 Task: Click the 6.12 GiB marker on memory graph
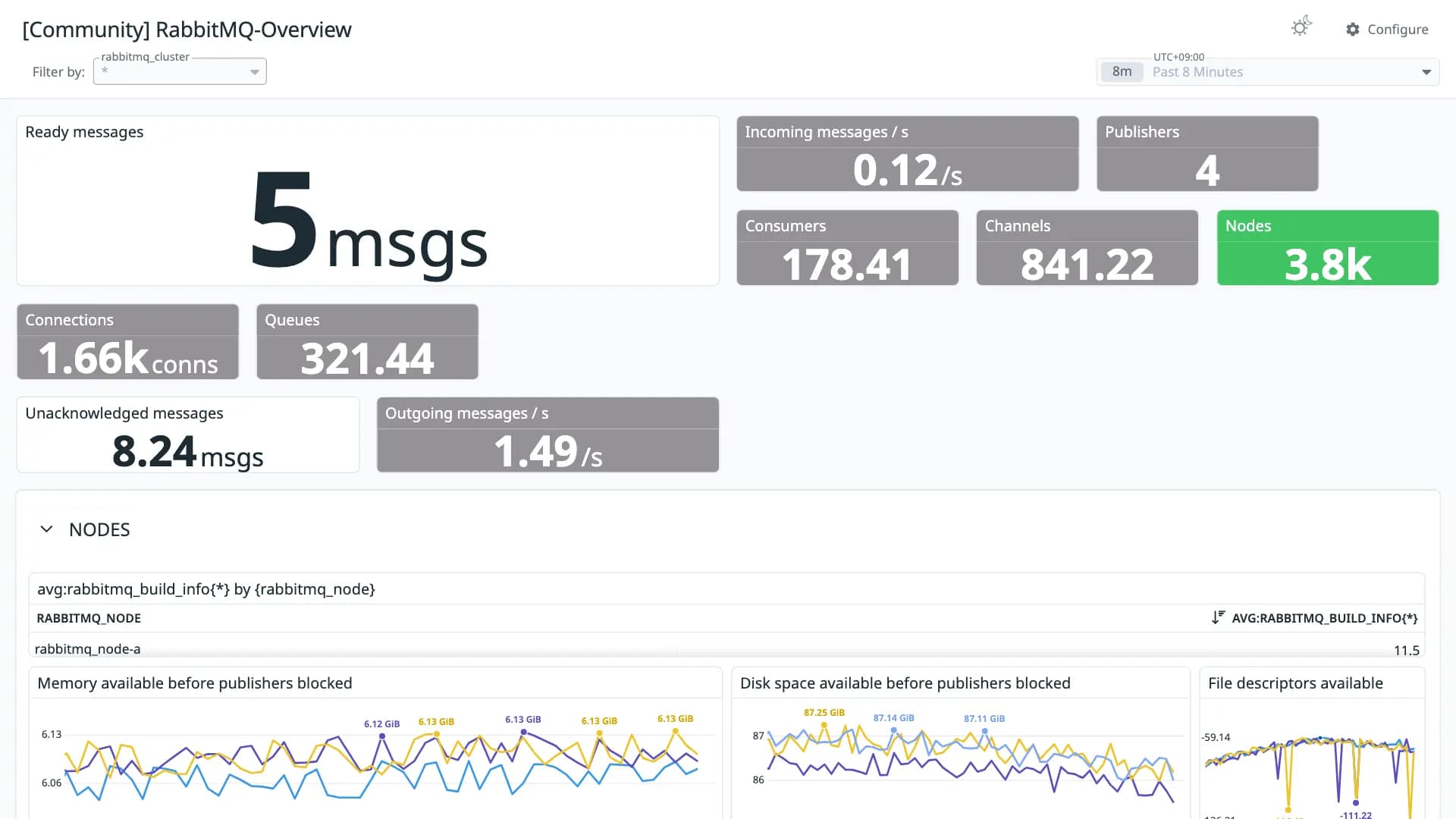(x=382, y=736)
